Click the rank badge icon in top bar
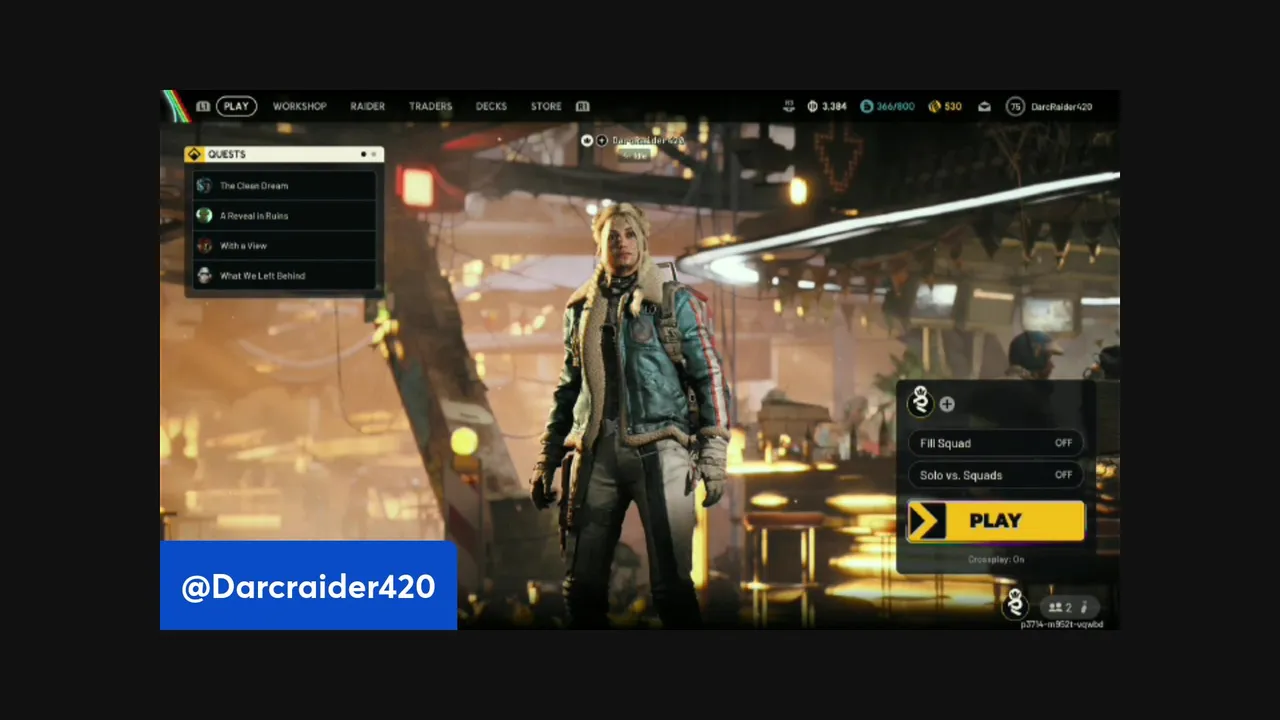This screenshot has width=1280, height=720. click(789, 106)
